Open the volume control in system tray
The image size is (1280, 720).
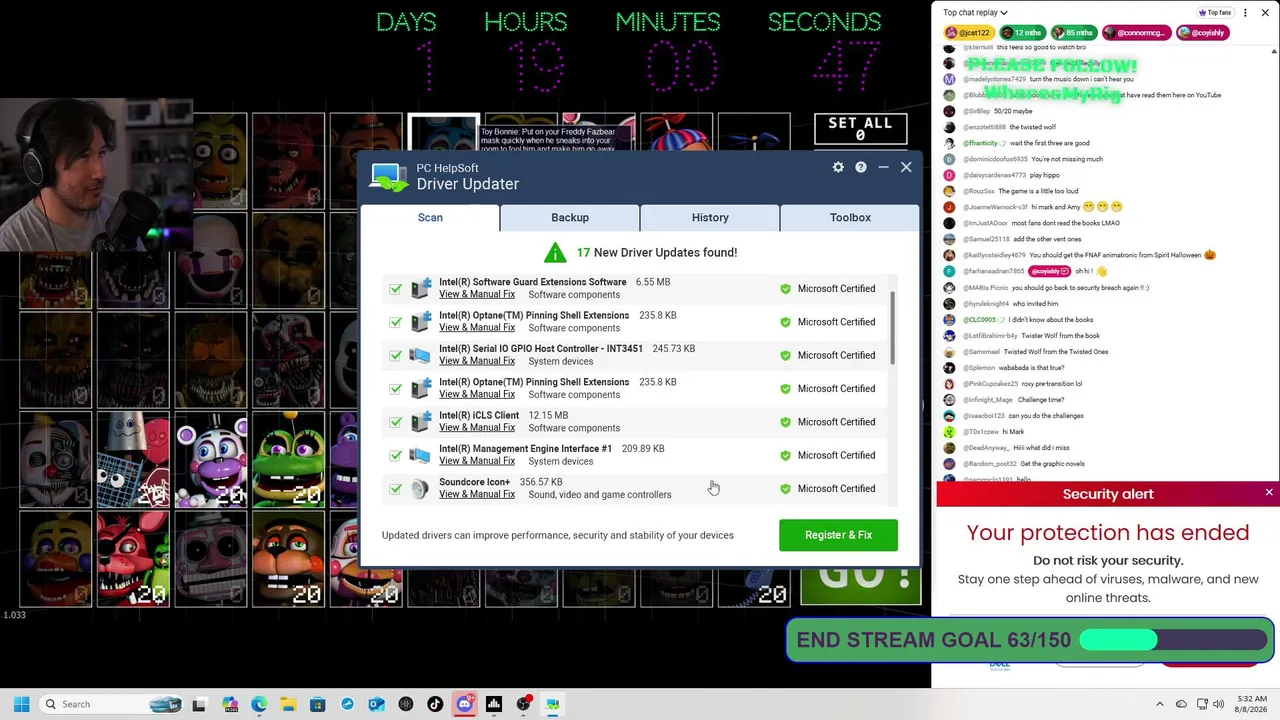(1218, 704)
